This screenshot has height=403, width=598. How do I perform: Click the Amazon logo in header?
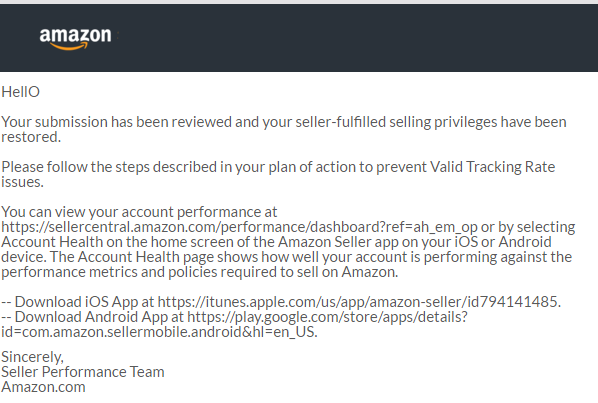tap(75, 39)
